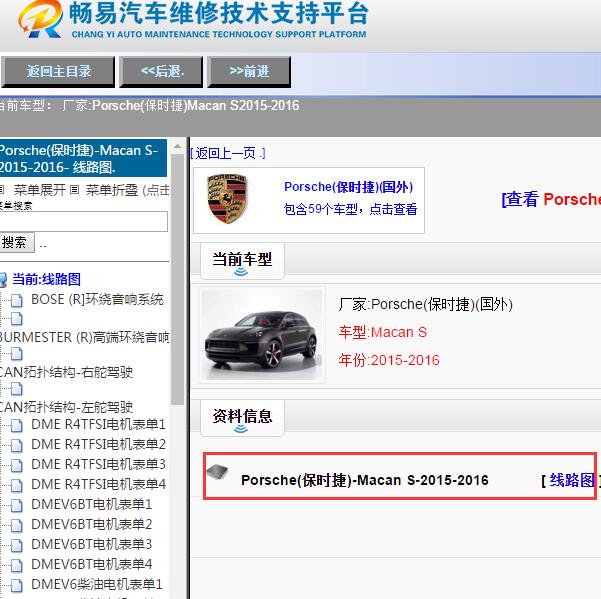
Task: Click the left panel vertical scrollbar thumb
Action: 177,279
